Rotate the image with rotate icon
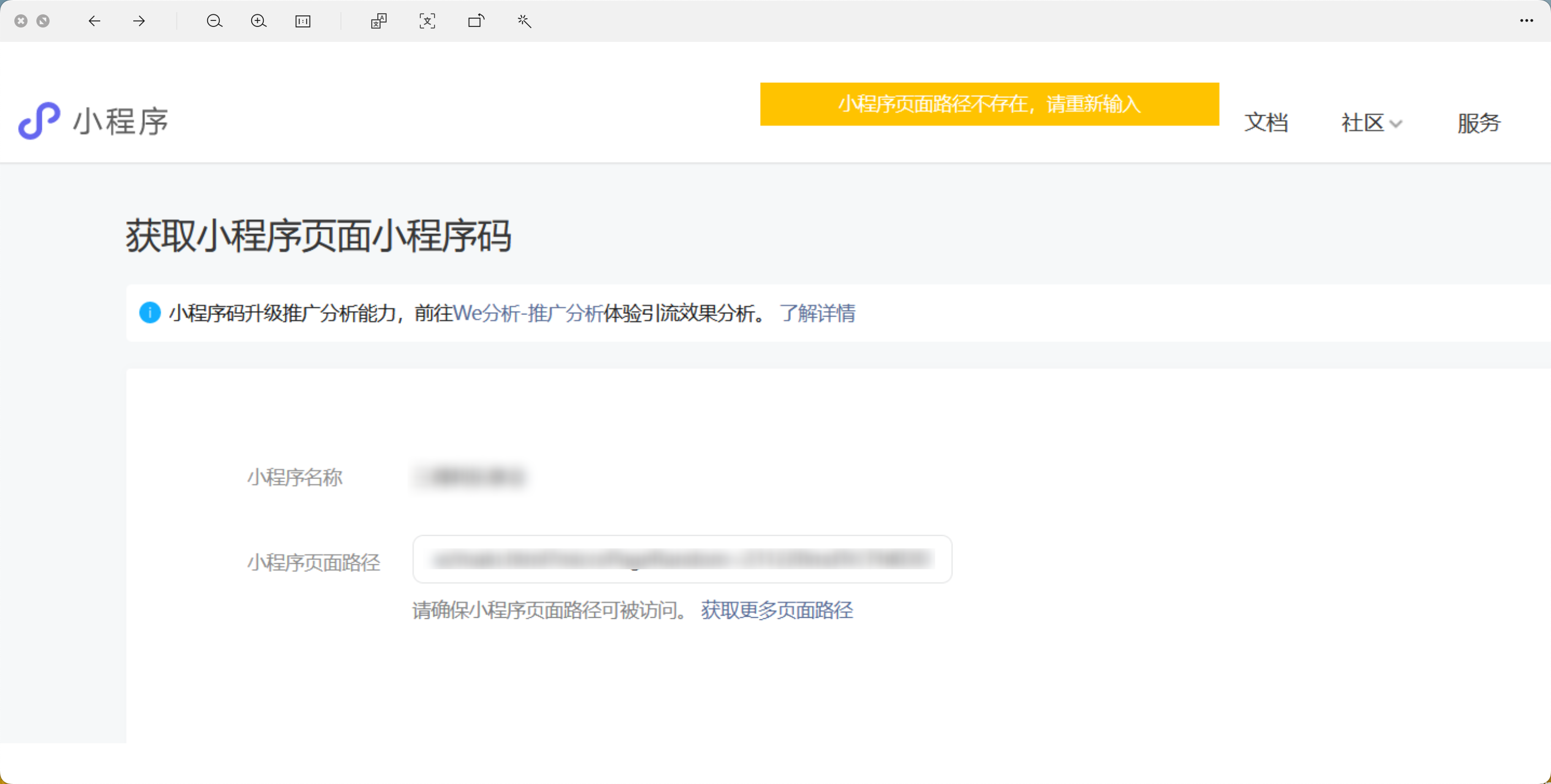Viewport: 1551px width, 784px height. coord(476,21)
